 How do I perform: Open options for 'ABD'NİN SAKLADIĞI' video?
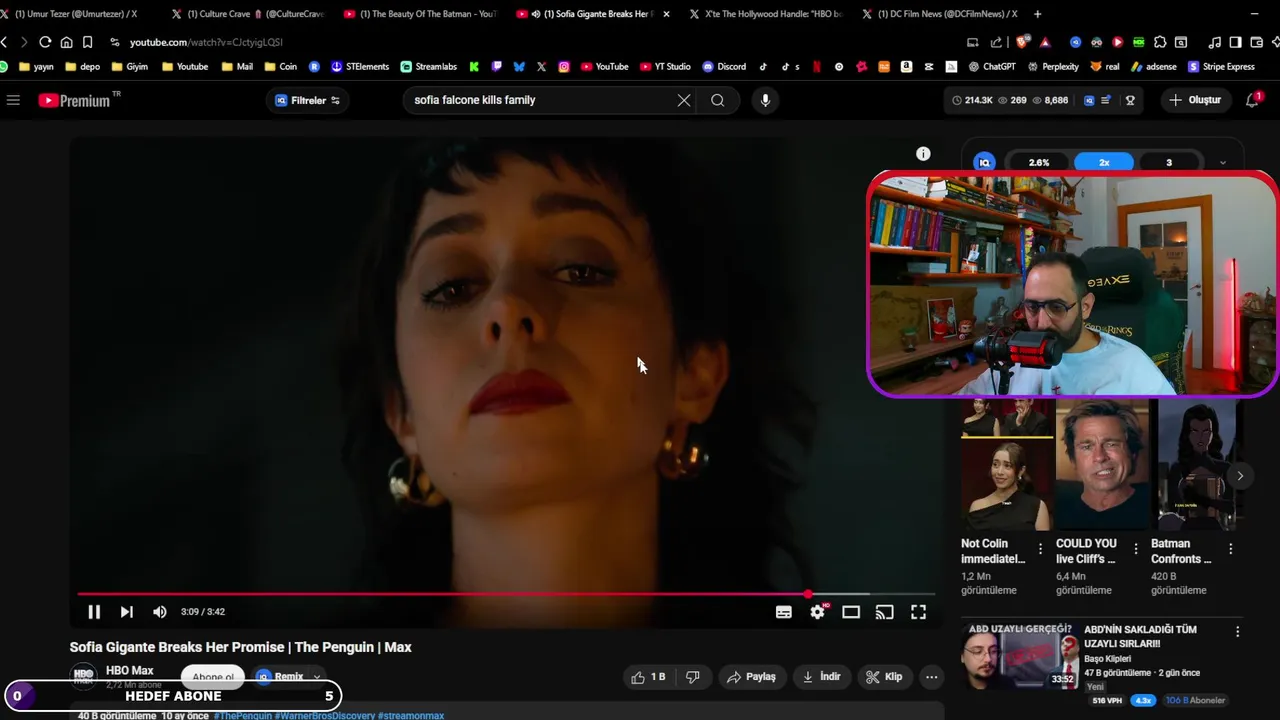(x=1237, y=632)
